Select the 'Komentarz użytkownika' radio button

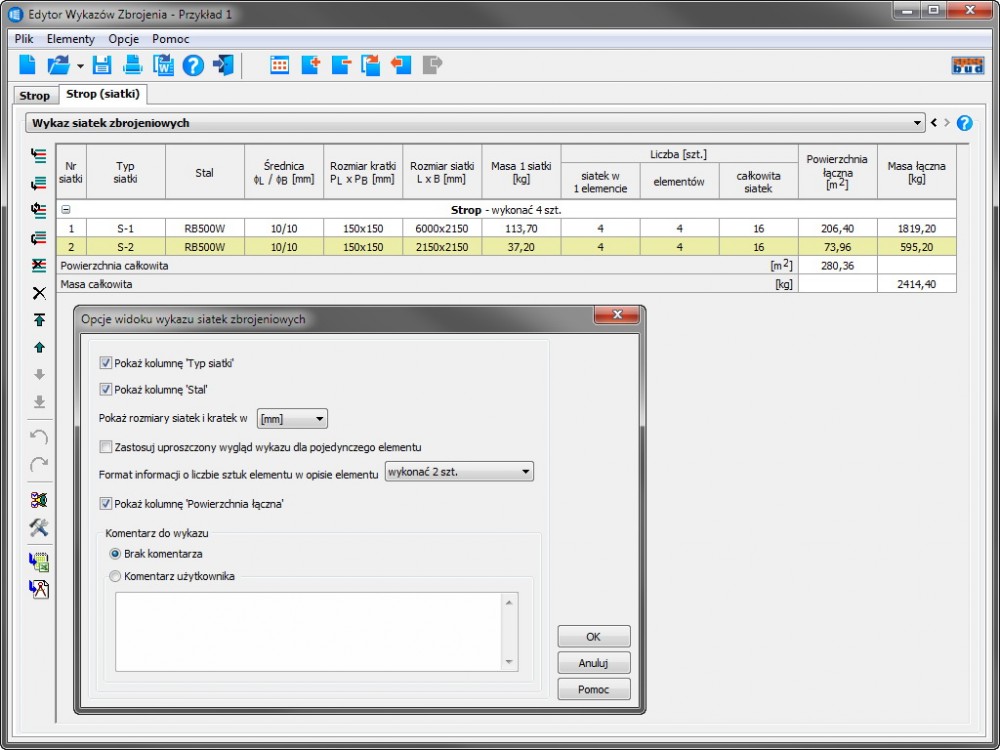click(115, 576)
